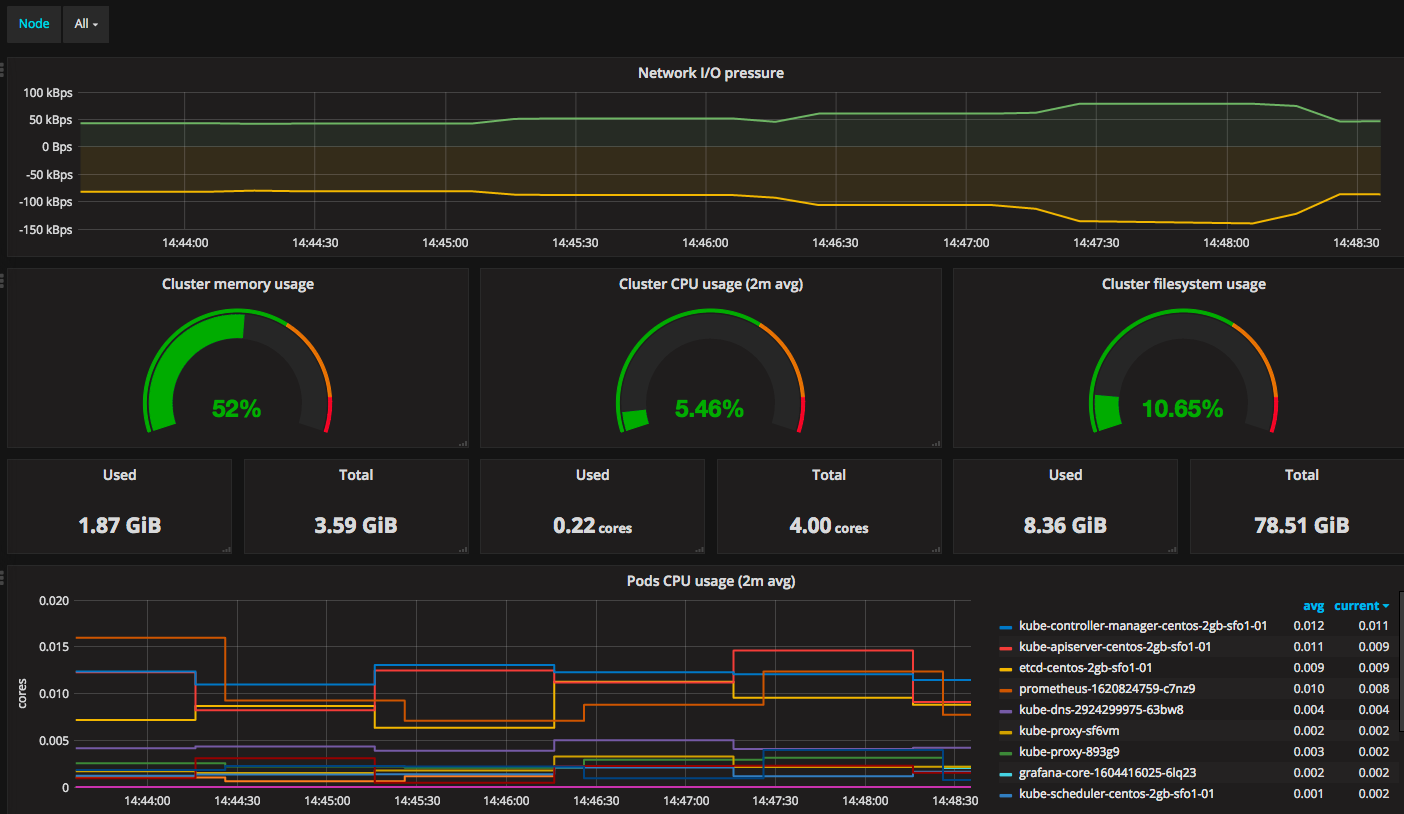
Task: Open Cluster CPU usage (2m avg) panel menu
Action: coord(710,284)
